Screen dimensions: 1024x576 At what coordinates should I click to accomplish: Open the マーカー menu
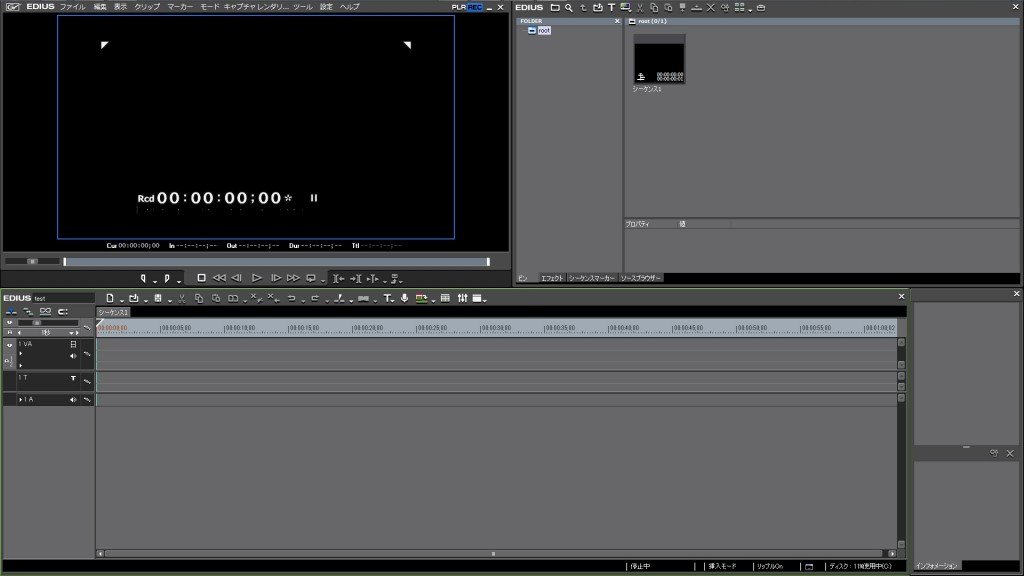[180, 7]
